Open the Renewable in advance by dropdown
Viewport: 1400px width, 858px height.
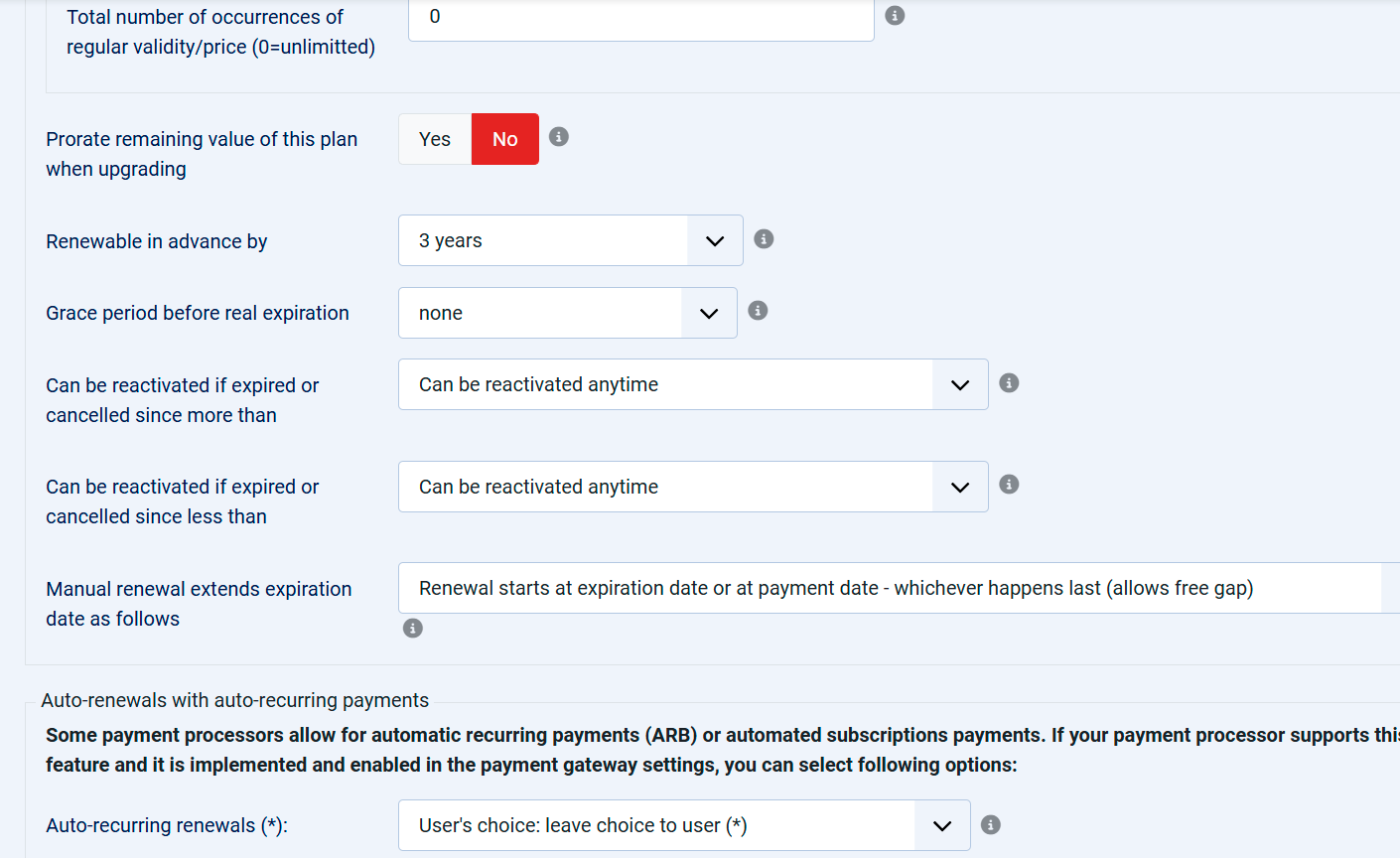(x=571, y=240)
